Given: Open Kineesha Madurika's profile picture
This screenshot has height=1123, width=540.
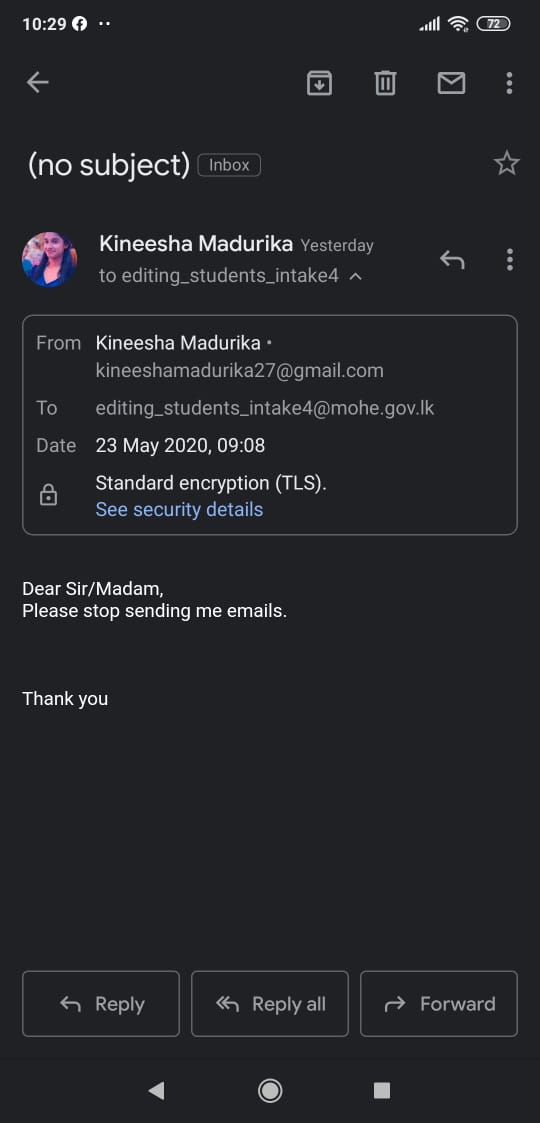Looking at the screenshot, I should click(49, 259).
